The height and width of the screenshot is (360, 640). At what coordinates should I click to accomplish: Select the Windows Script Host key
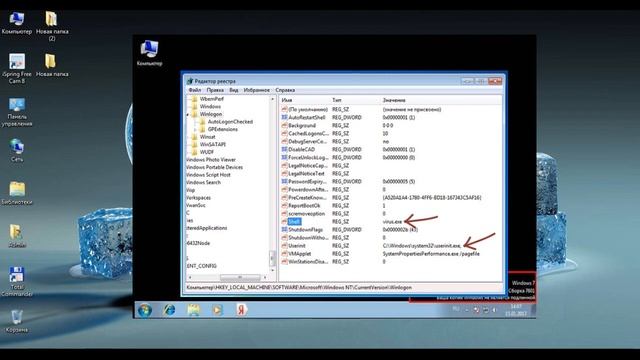(x=208, y=175)
